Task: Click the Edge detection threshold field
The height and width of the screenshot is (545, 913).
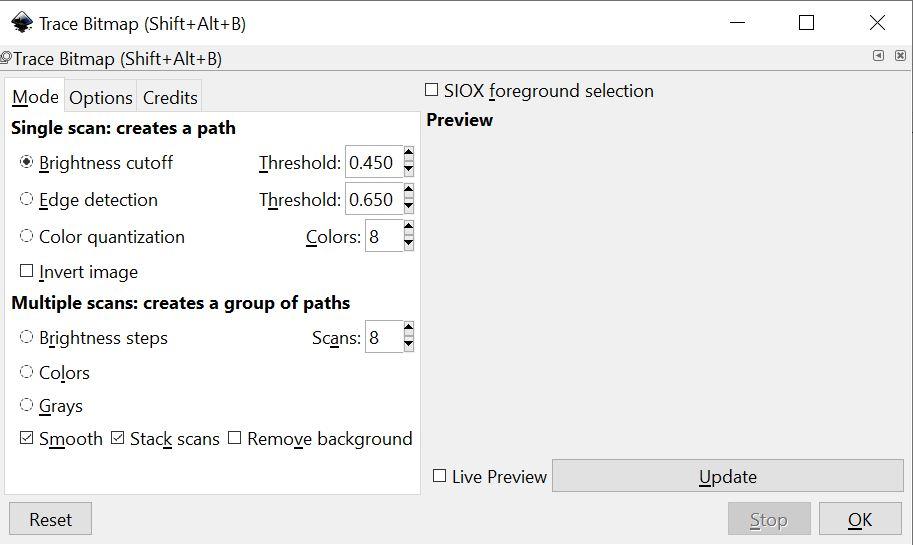Action: click(372, 199)
